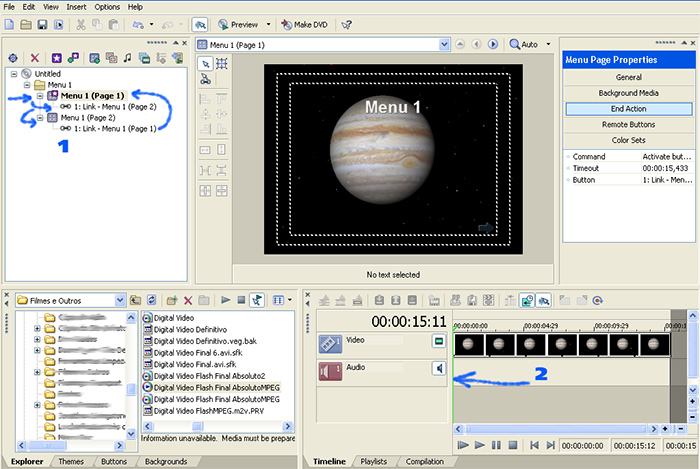Open the Edit menu
Viewport: 700px width, 469px height.
[x=29, y=7]
